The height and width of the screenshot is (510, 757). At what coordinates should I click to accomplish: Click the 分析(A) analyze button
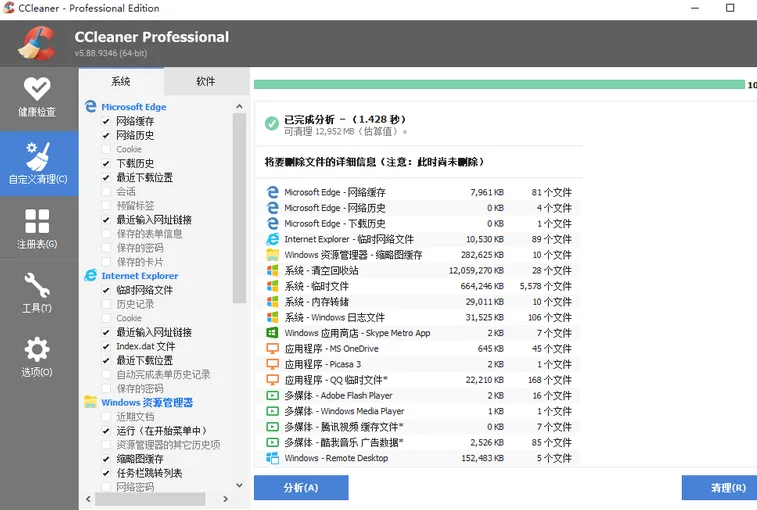tap(301, 487)
